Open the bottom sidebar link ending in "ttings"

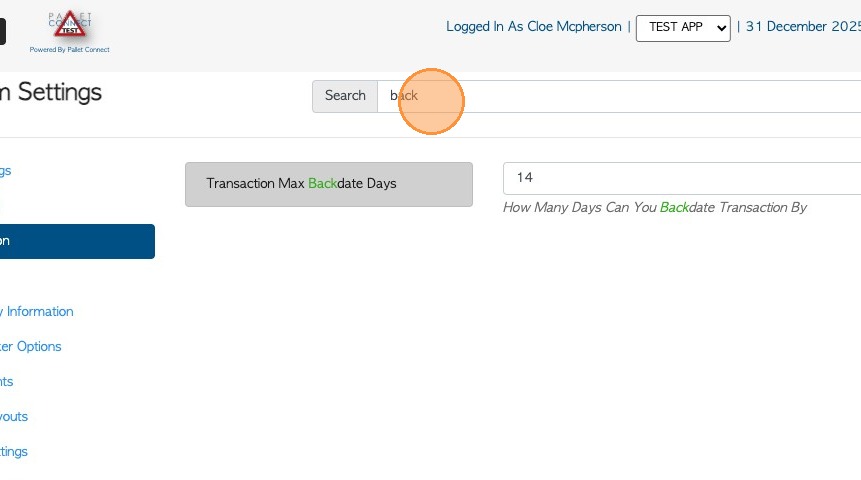point(14,452)
